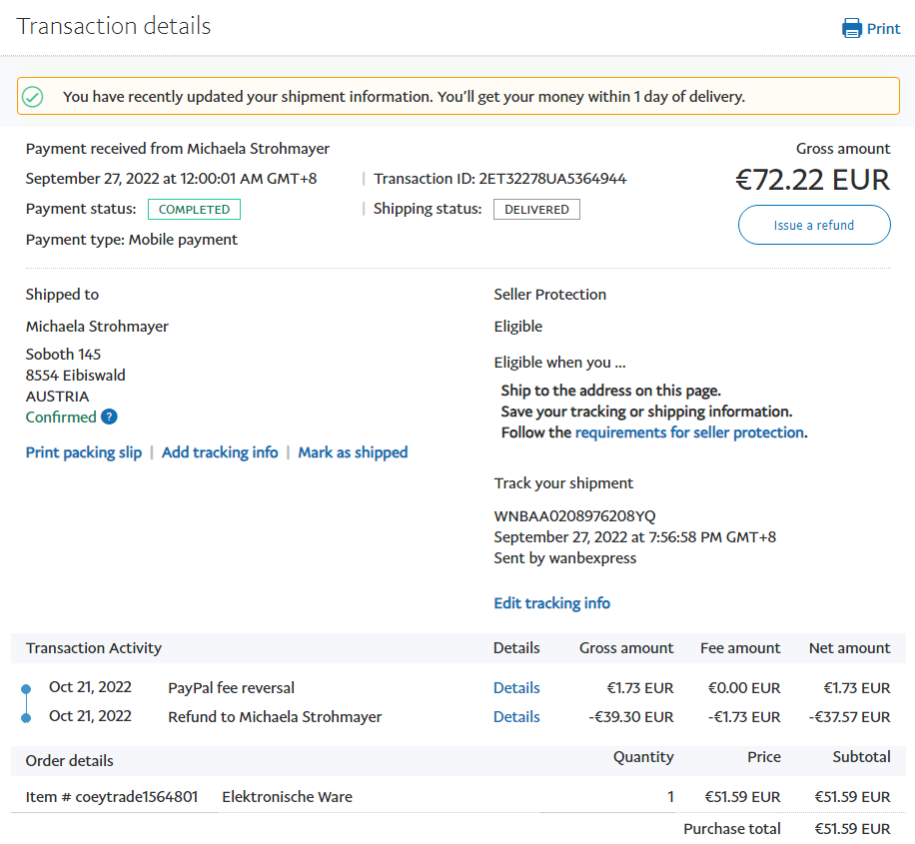Choose Mark as shipped
This screenshot has height=844, width=915.
353,452
